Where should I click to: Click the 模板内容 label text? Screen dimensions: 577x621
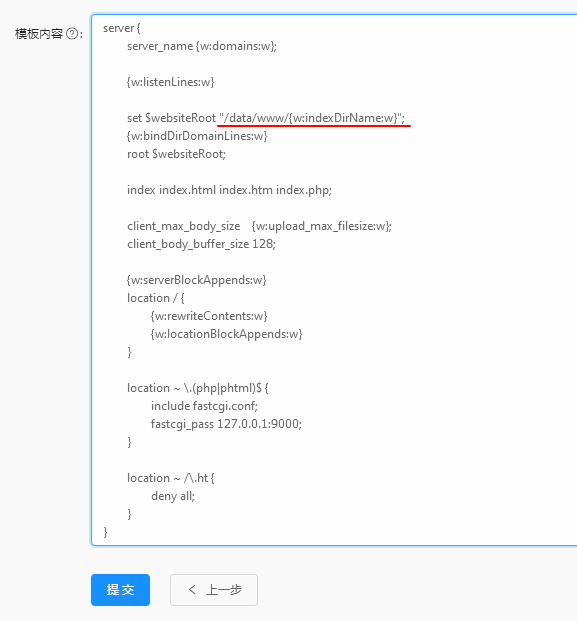pos(39,34)
